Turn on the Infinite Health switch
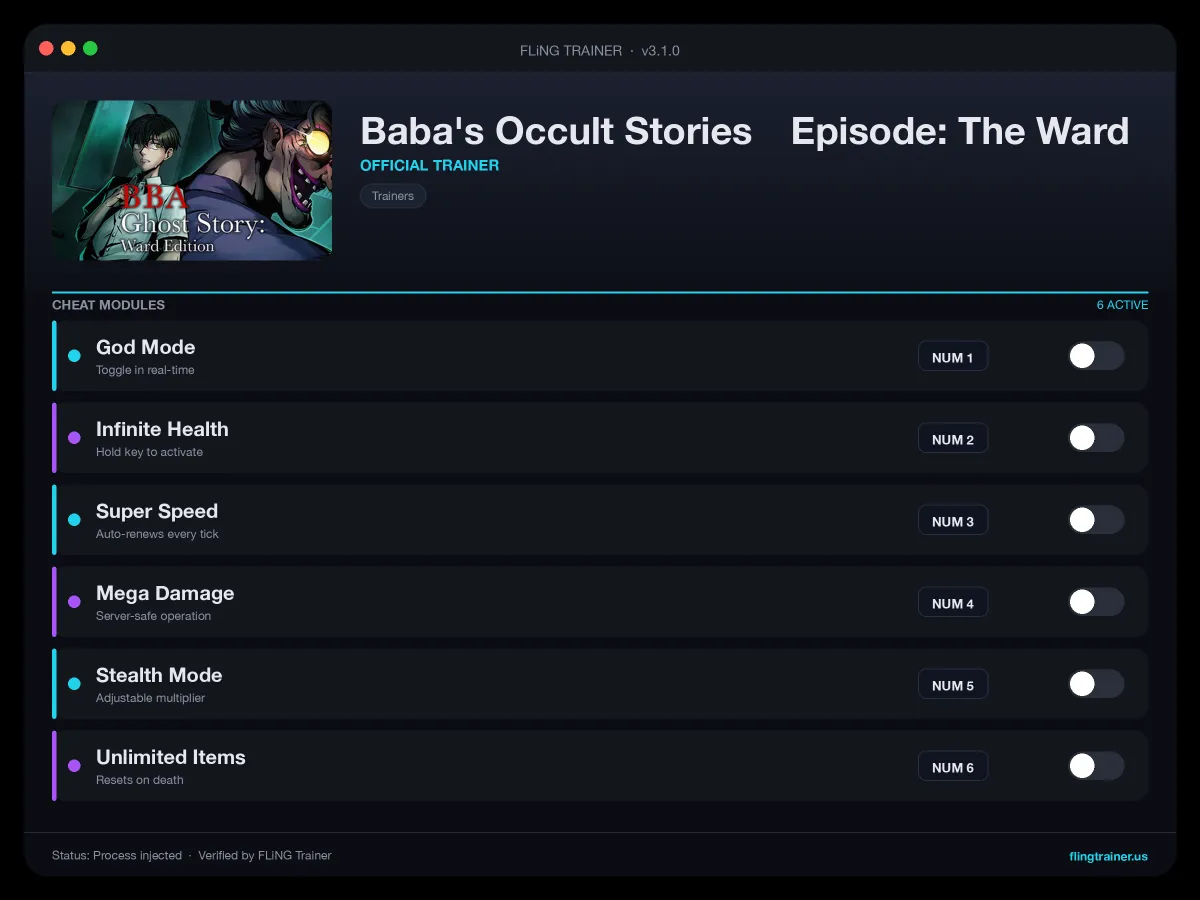This screenshot has height=900, width=1200. (1096, 438)
